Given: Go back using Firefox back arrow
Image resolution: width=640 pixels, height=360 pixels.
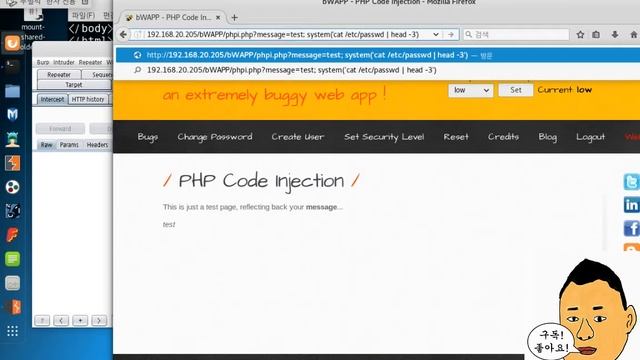Looking at the screenshot, I should pos(123,35).
